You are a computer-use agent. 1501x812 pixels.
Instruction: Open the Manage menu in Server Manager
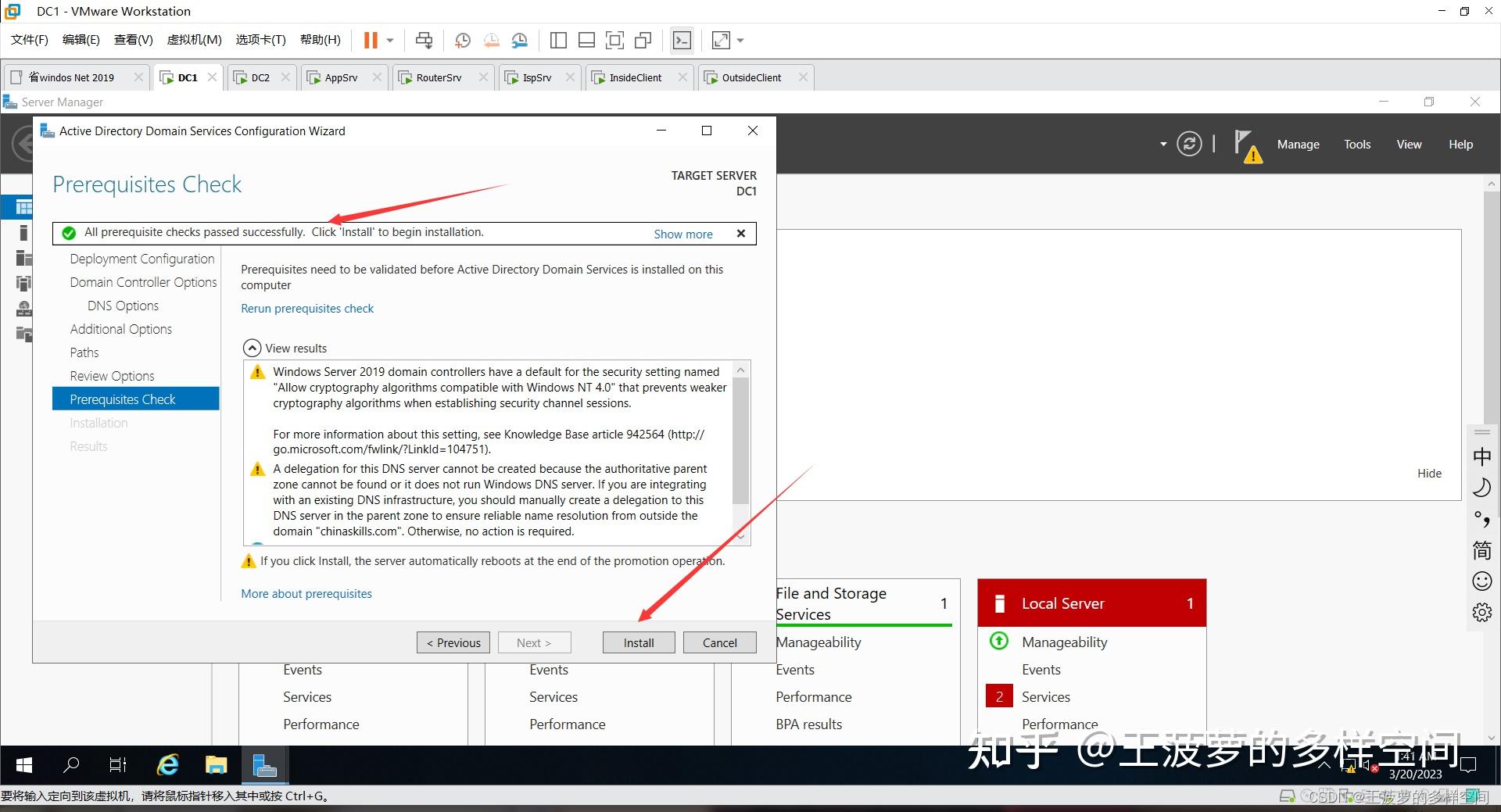click(1298, 145)
